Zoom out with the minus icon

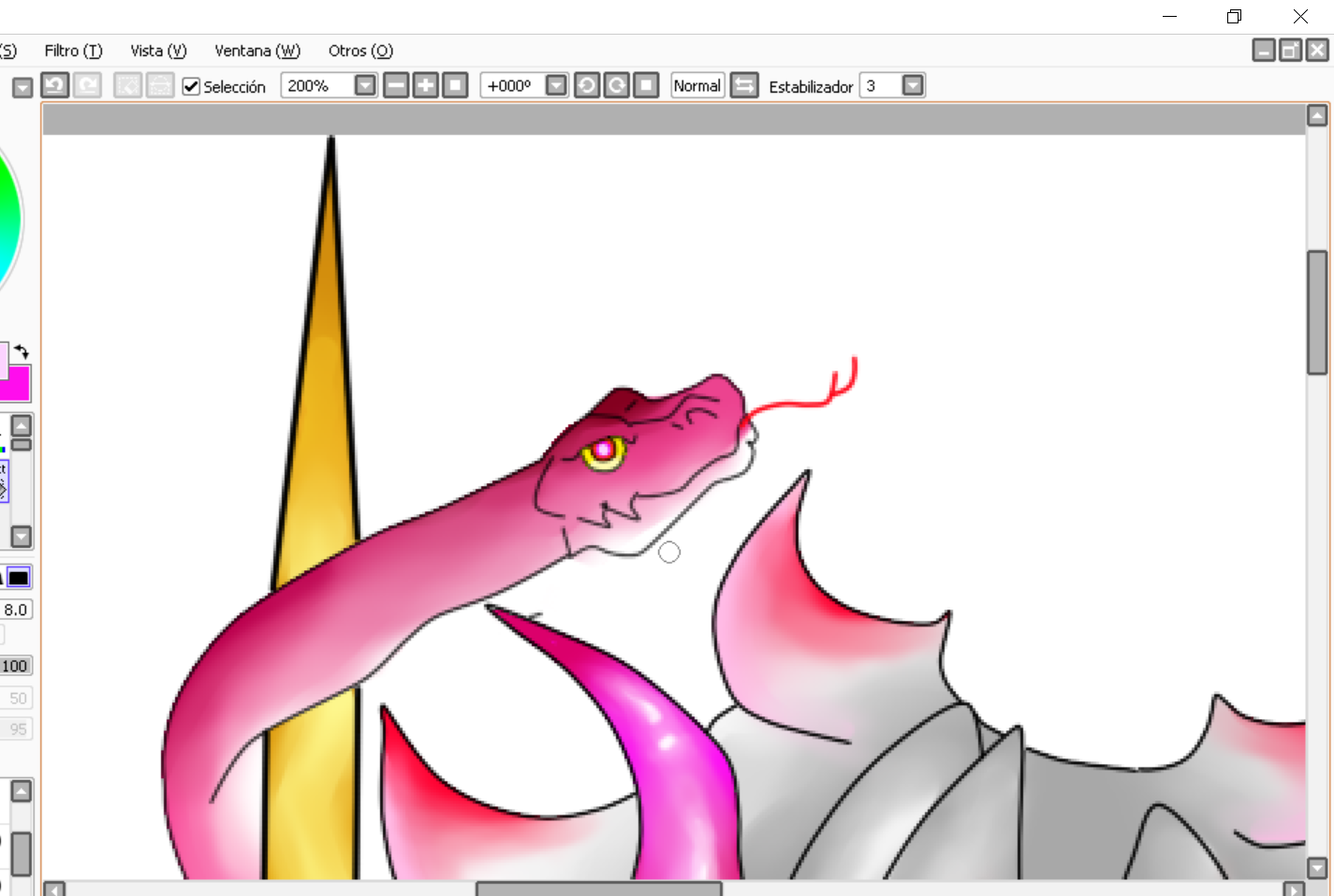tap(396, 85)
